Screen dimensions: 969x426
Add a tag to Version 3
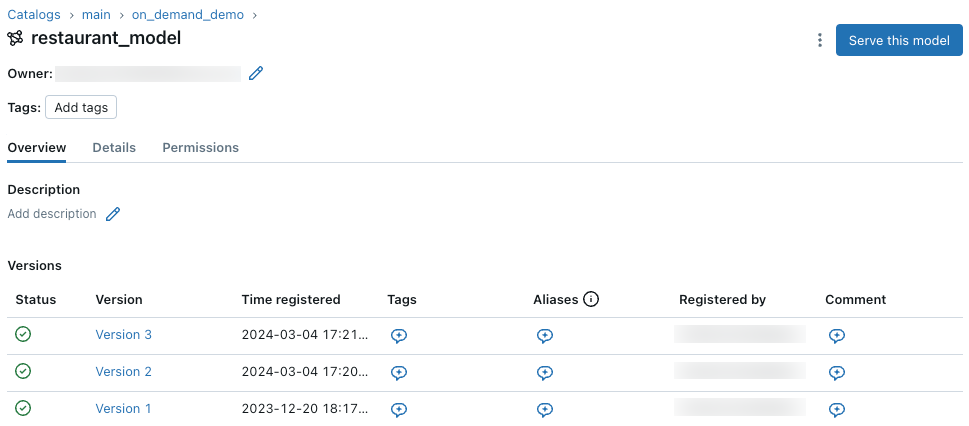tap(399, 336)
